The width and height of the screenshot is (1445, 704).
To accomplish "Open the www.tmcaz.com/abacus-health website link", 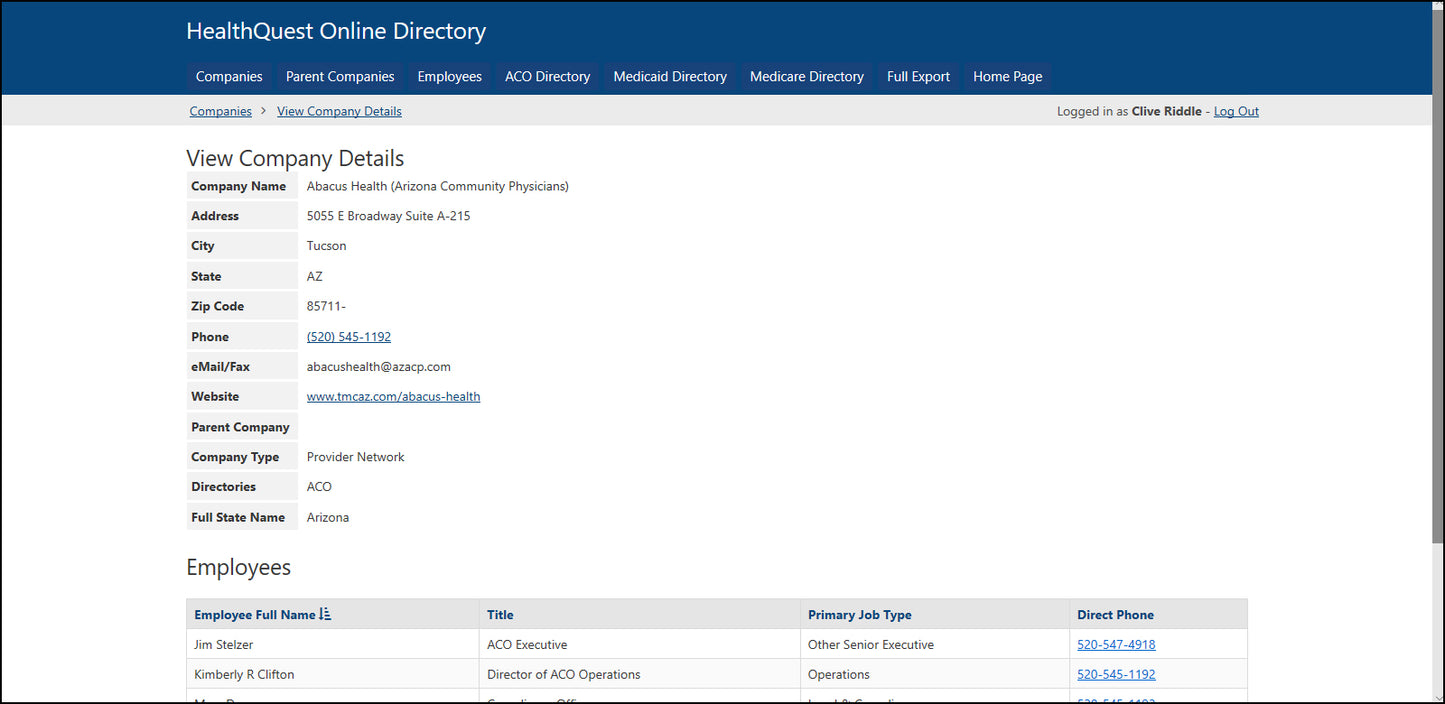I will (x=393, y=397).
